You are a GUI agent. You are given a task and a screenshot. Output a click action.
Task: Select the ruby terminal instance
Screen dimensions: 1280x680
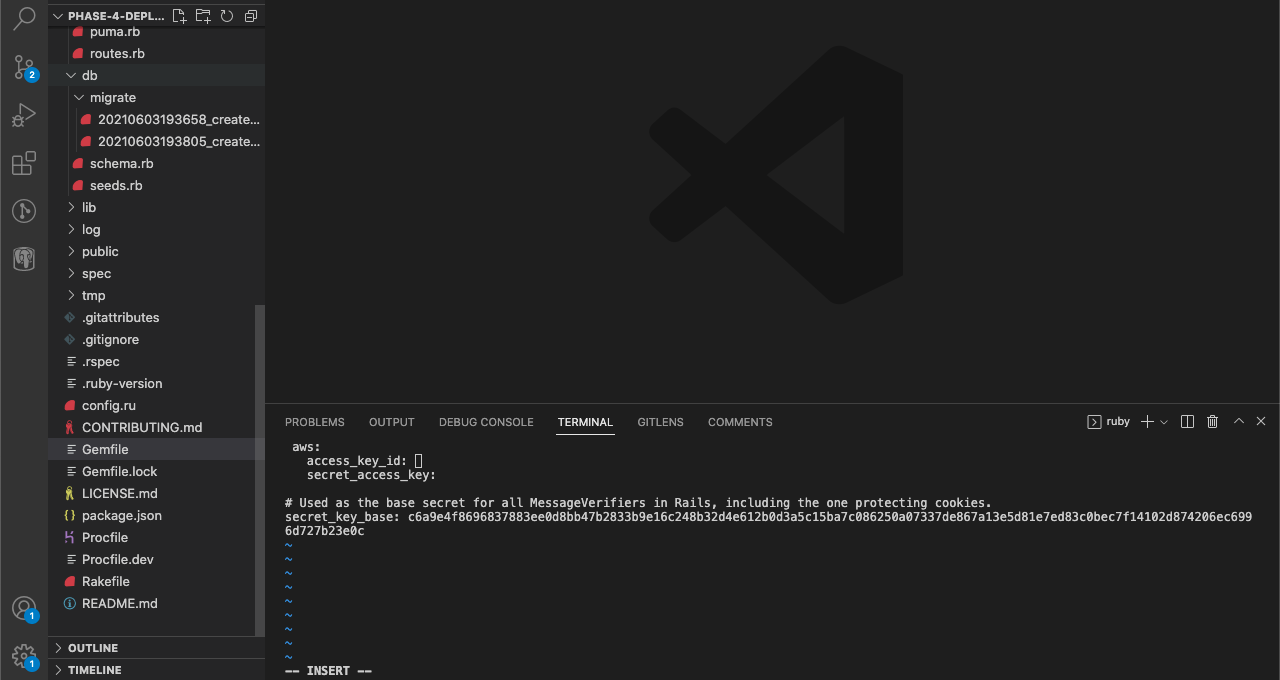point(1108,422)
